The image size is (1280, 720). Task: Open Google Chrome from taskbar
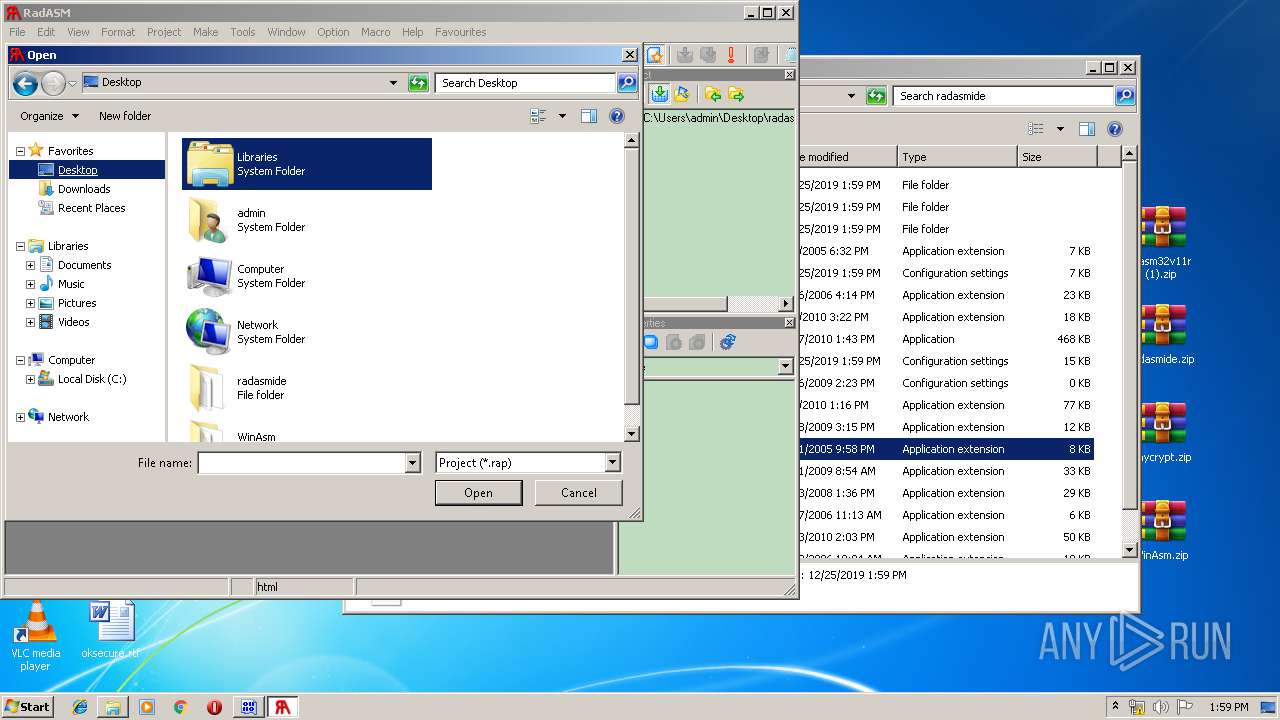point(180,707)
